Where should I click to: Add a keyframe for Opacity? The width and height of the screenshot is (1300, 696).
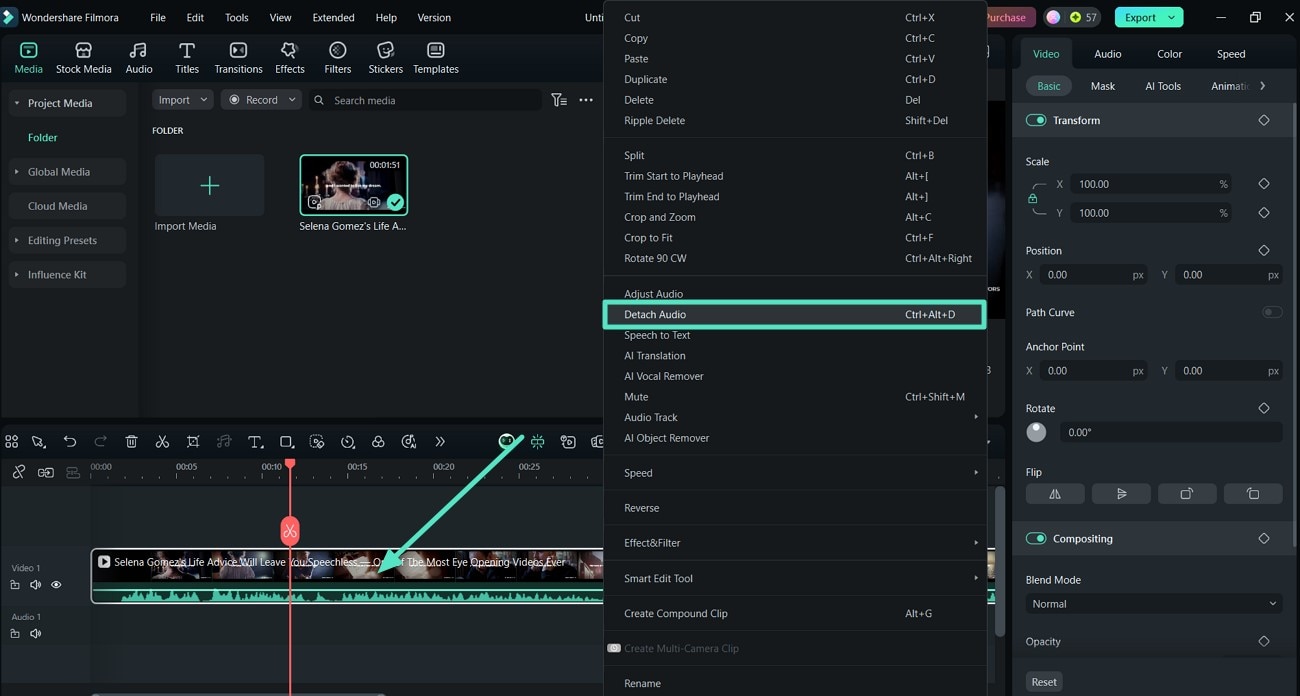[1264, 641]
